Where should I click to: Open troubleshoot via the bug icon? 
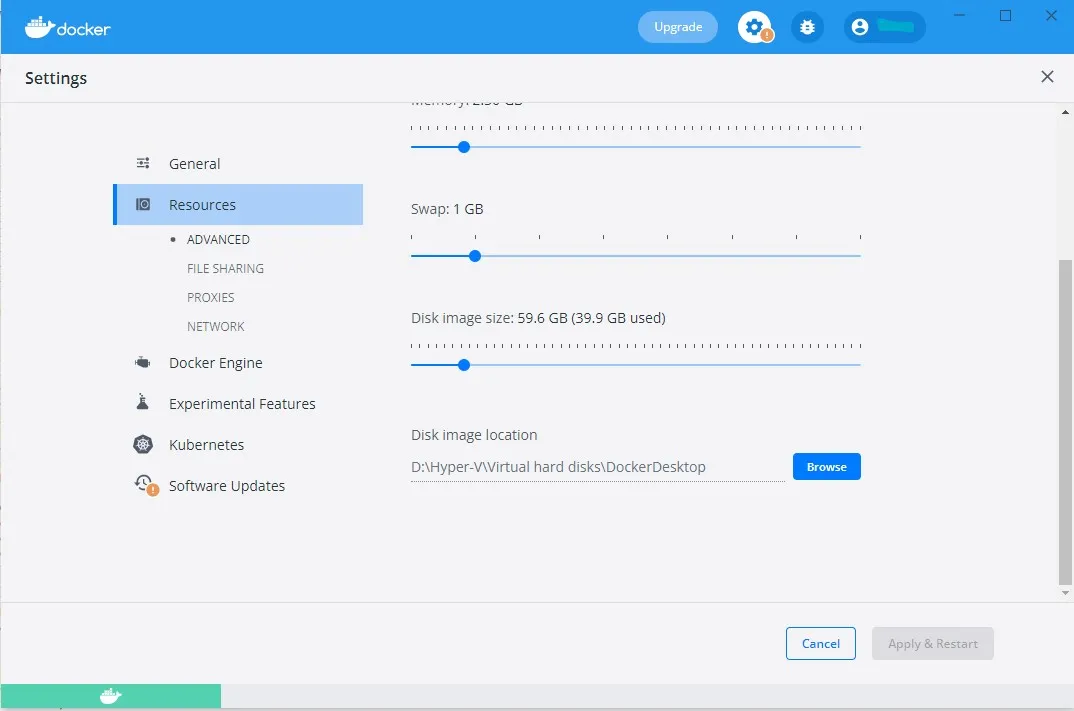pos(808,27)
